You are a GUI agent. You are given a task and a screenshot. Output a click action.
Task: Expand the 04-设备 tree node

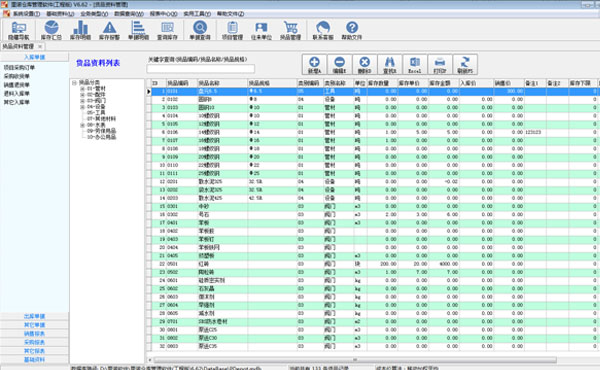(x=82, y=107)
